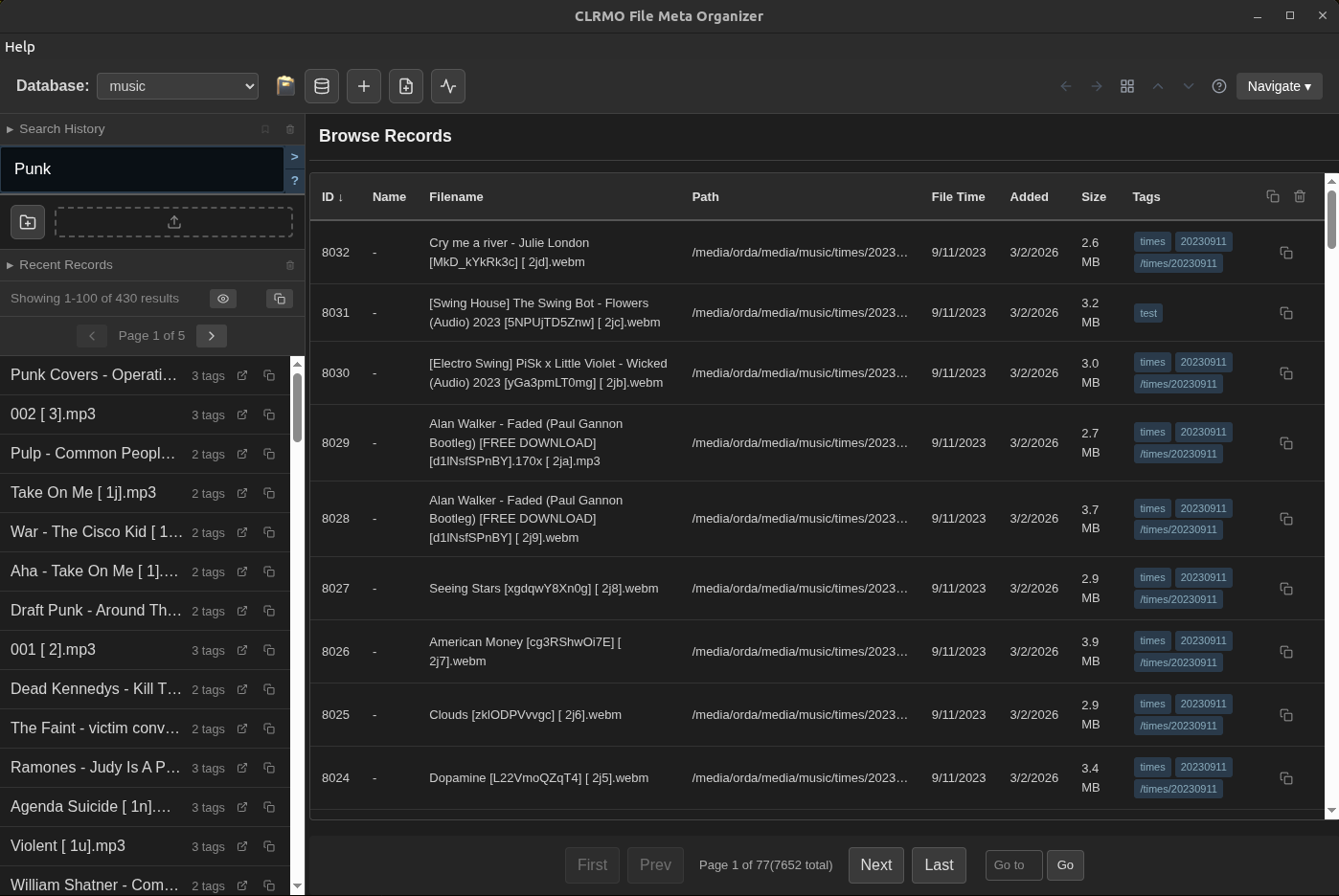Click the activity monitor waveform icon
The width and height of the screenshot is (1339, 896).
pyautogui.click(x=447, y=86)
